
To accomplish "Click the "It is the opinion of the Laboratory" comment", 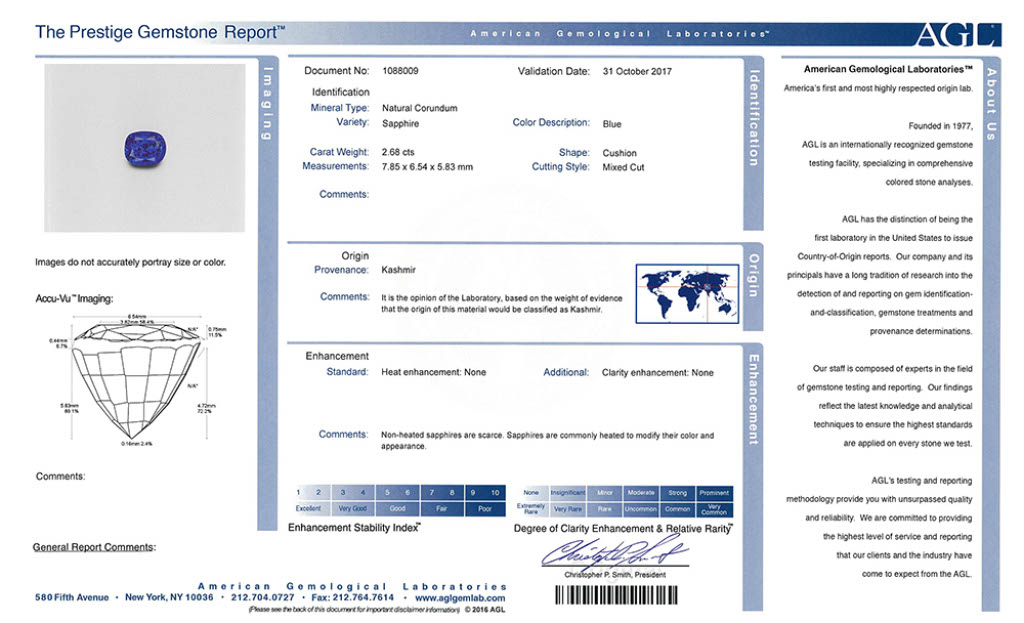I will [x=502, y=304].
